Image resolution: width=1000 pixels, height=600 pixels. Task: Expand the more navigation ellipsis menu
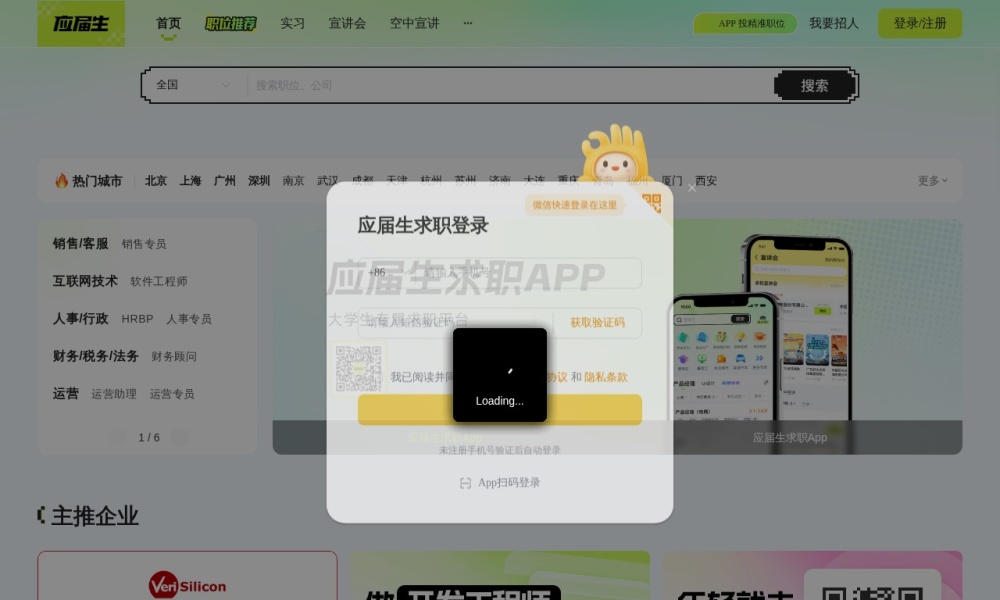pyautogui.click(x=467, y=23)
